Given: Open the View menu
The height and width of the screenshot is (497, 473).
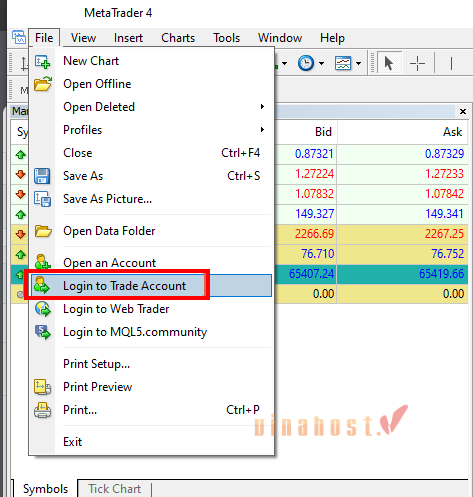Looking at the screenshot, I should [83, 38].
